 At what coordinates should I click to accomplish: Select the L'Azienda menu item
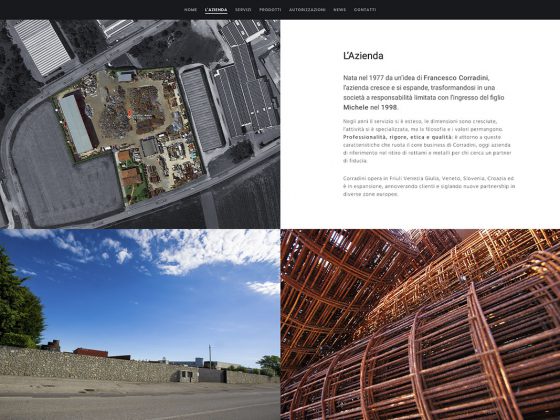[216, 10]
